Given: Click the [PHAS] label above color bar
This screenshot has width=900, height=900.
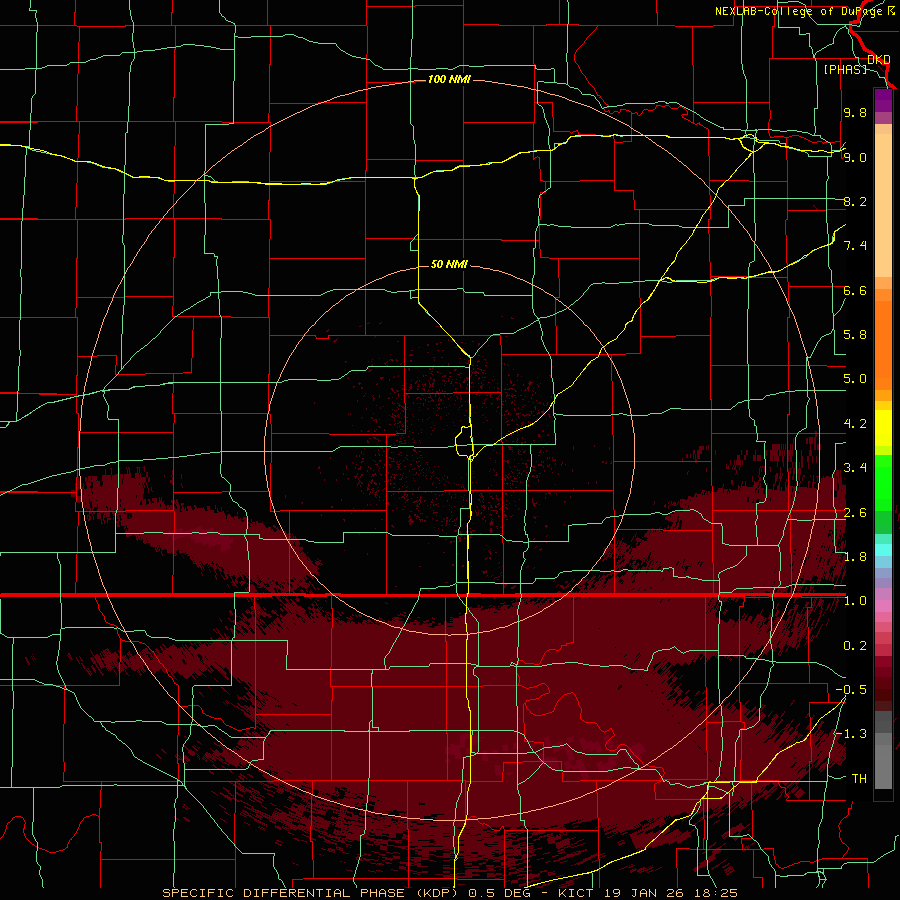Looking at the screenshot, I should click(845, 69).
